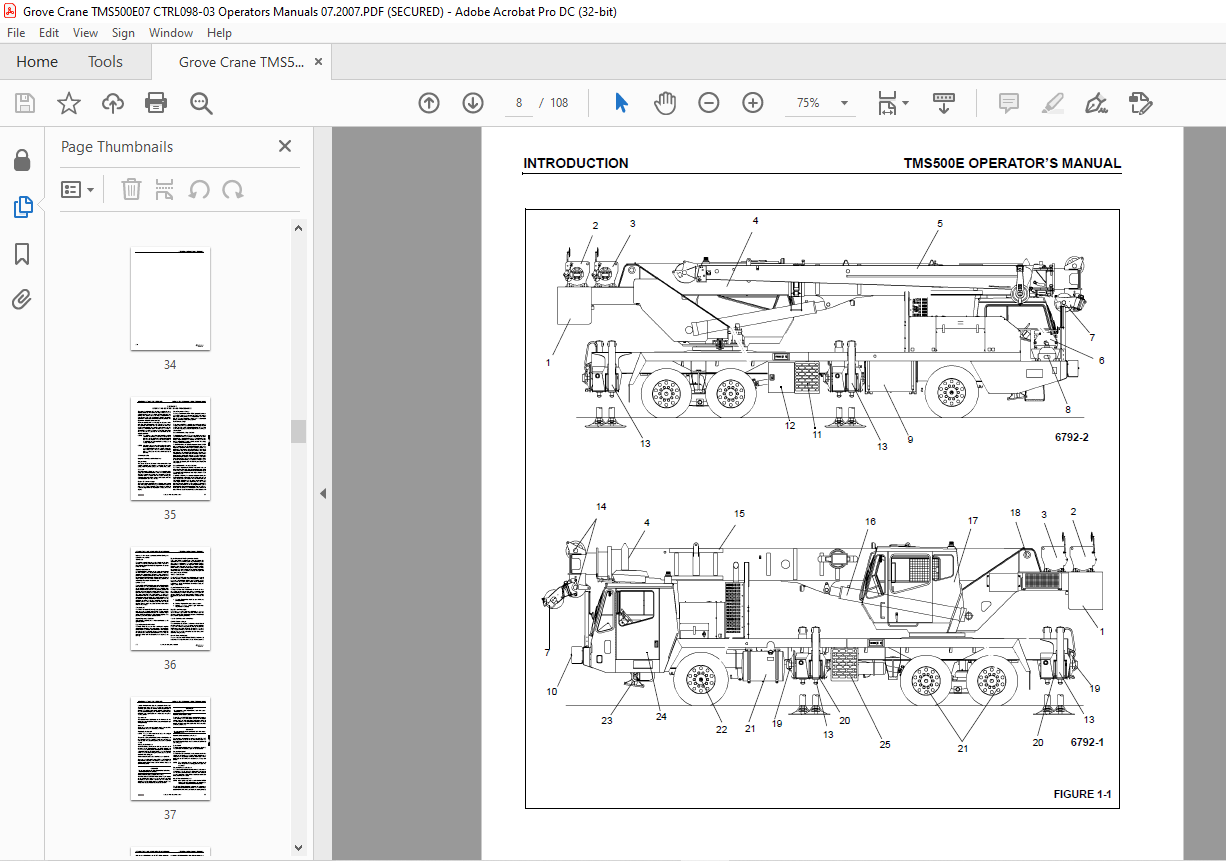Open the Help menu
The image size is (1226, 861).
(219, 33)
